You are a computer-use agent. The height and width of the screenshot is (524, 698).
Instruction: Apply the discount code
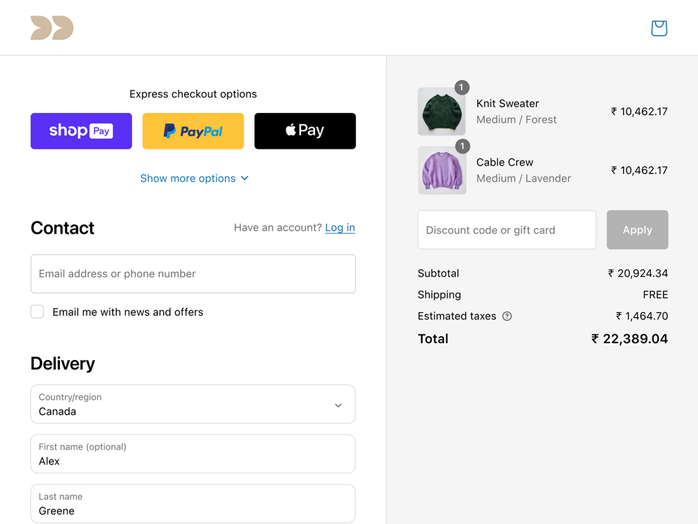(637, 230)
